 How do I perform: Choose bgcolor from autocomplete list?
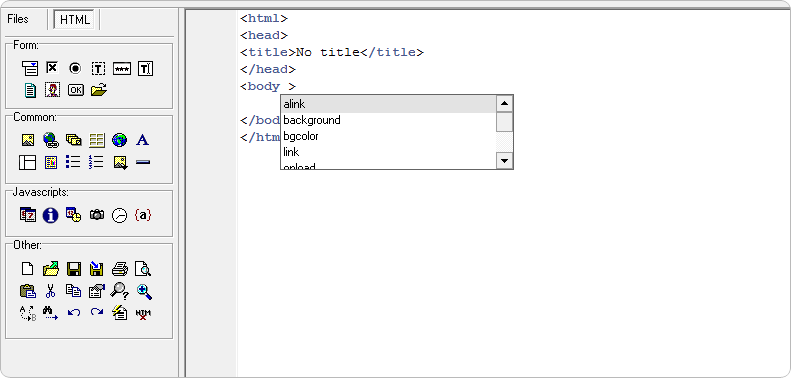coord(388,136)
